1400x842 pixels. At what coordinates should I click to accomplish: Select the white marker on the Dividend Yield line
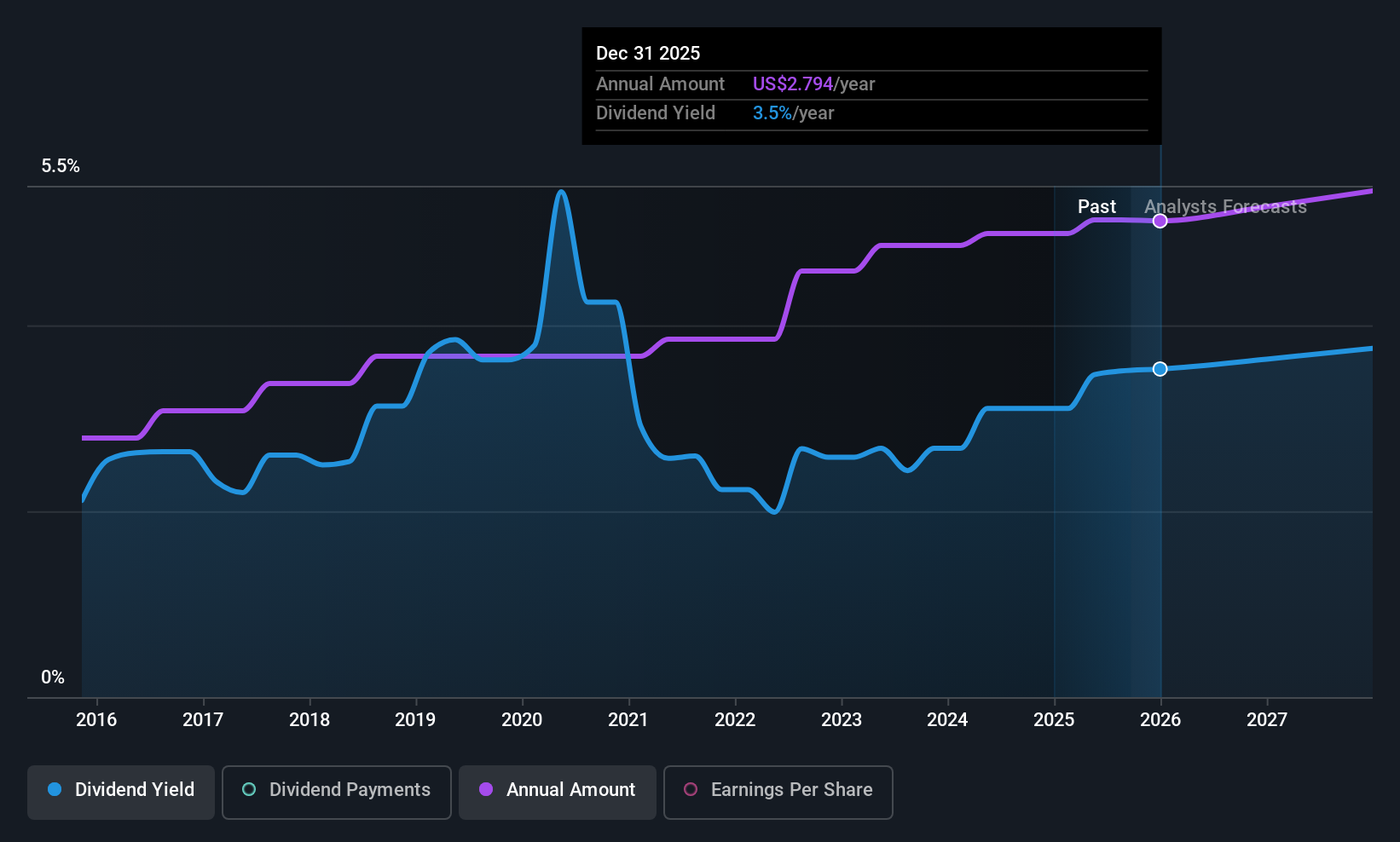[1160, 369]
